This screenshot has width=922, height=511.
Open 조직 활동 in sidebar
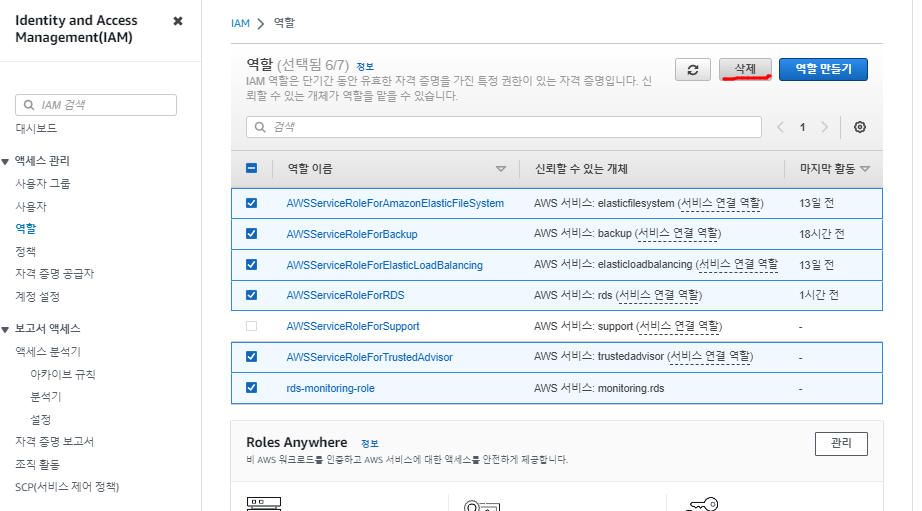[38, 465]
